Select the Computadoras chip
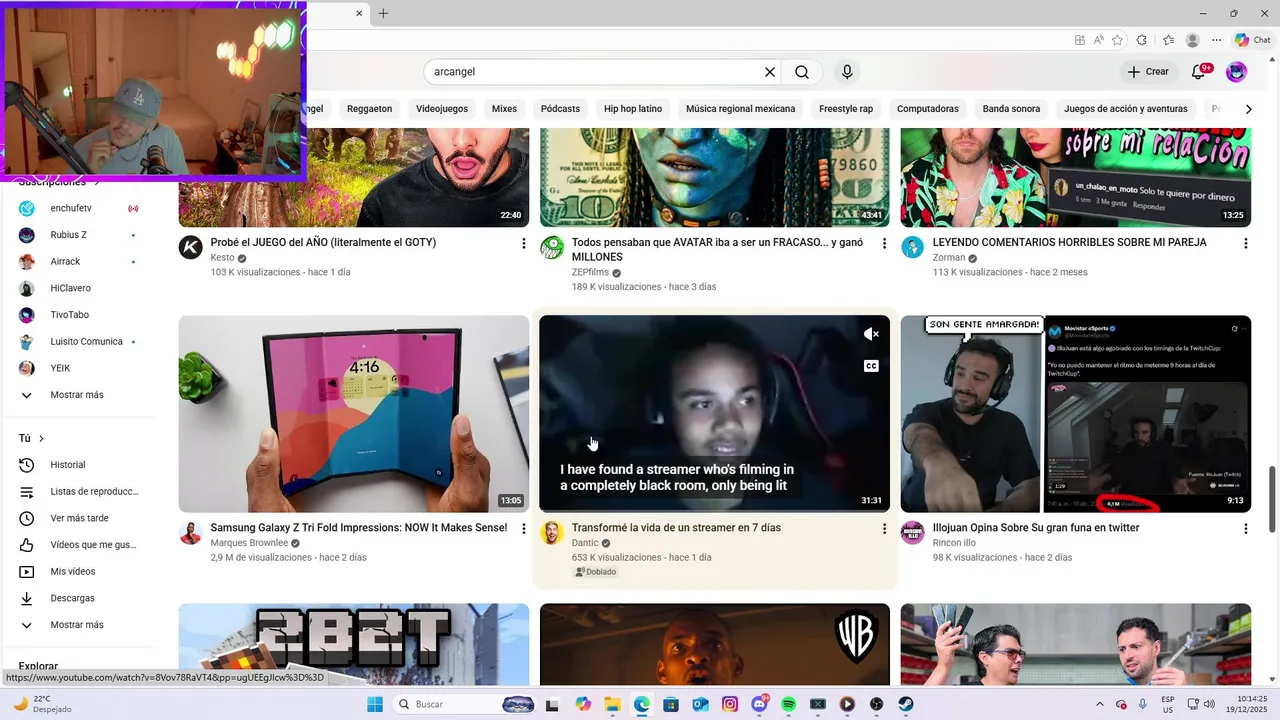Screen dimensions: 1280x720 pos(928,109)
